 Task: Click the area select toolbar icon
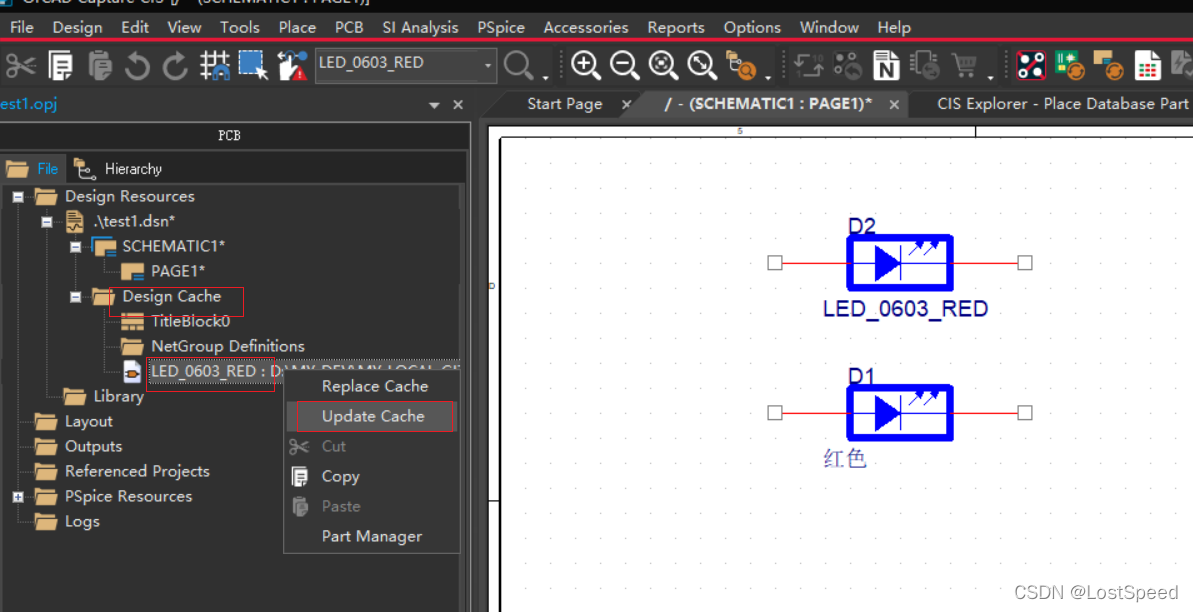(252, 66)
